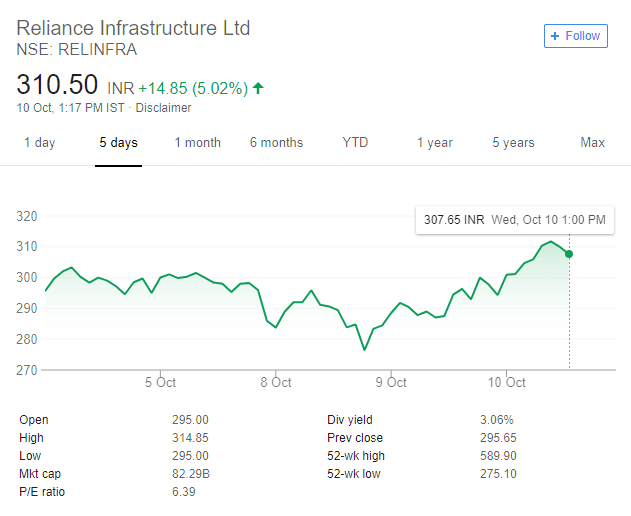Click the 8 Oct axis label
The height and width of the screenshot is (516, 631).
coord(276,382)
